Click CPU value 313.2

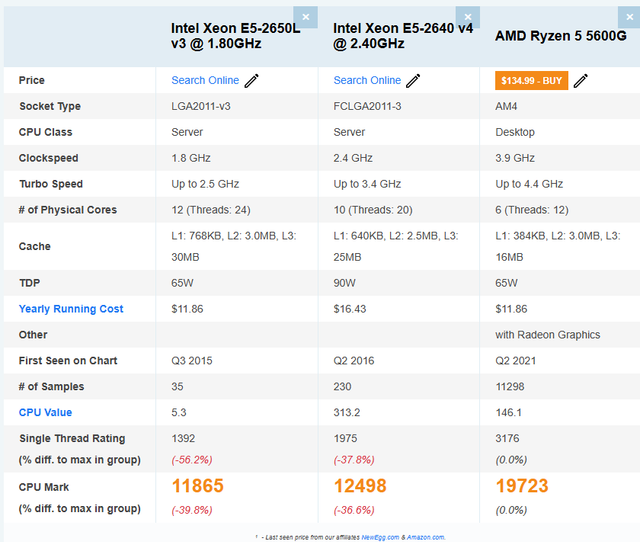347,413
